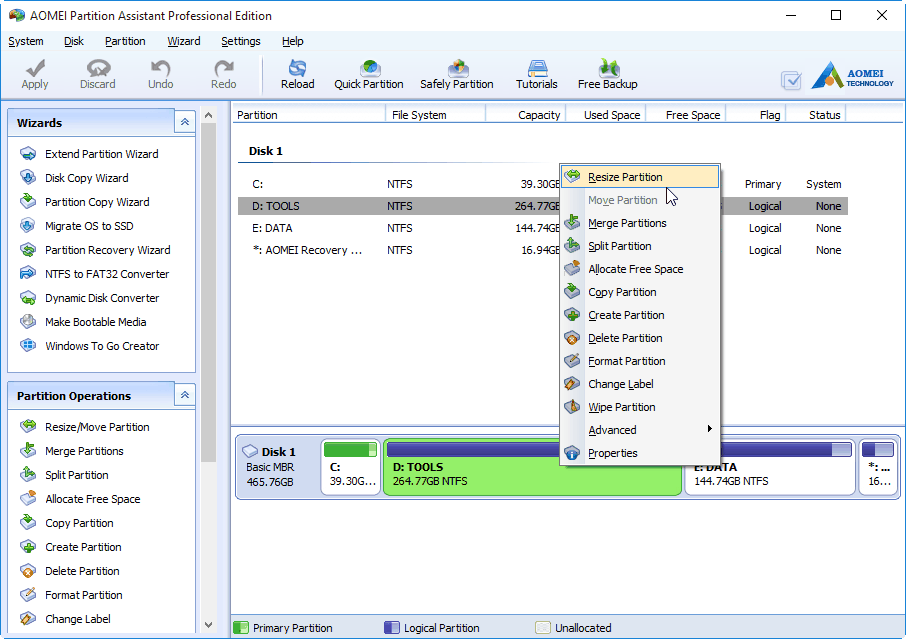Click the Reload toolbar icon

point(297,74)
